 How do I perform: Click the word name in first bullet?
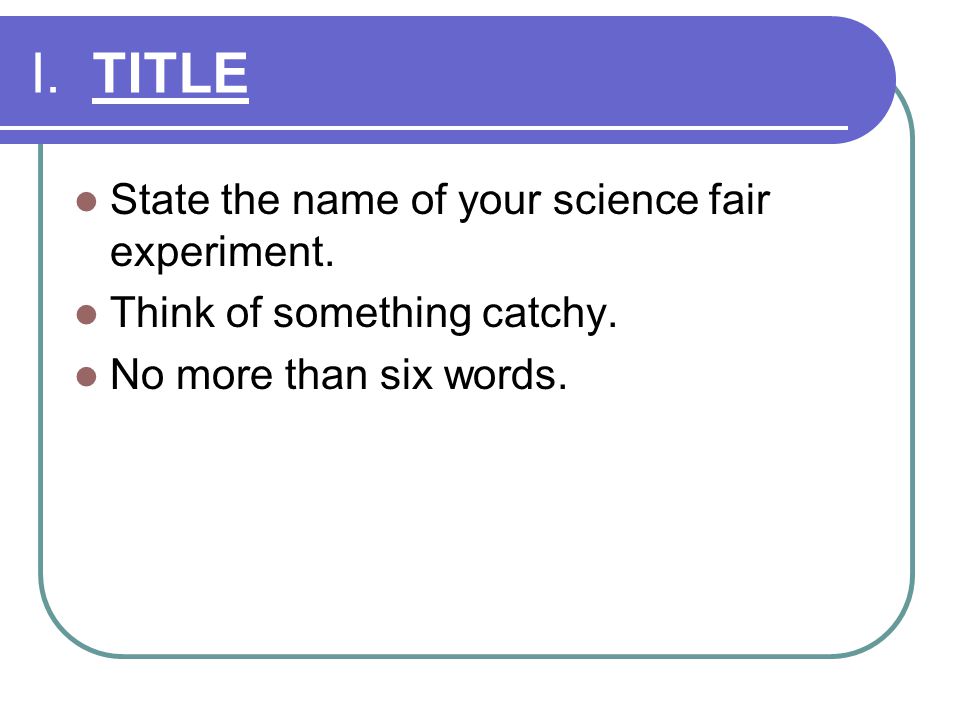[x=345, y=199]
